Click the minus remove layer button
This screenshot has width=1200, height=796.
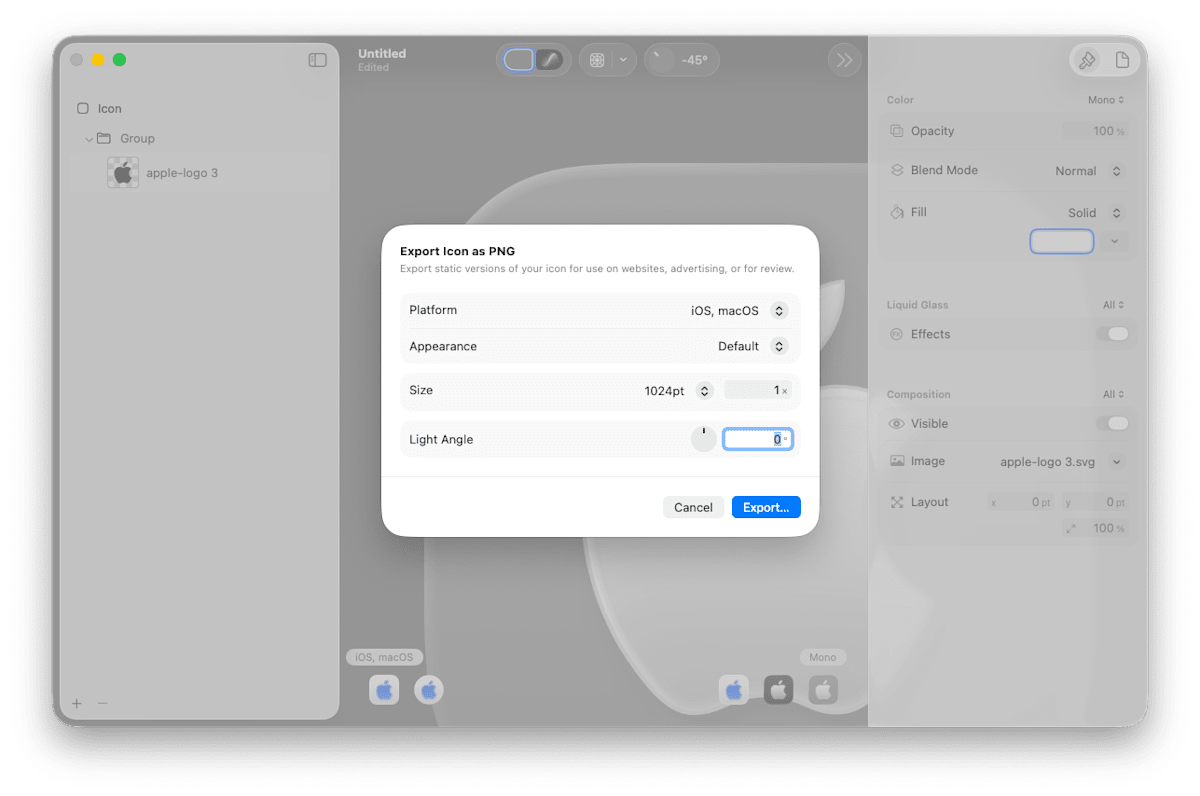tap(102, 703)
